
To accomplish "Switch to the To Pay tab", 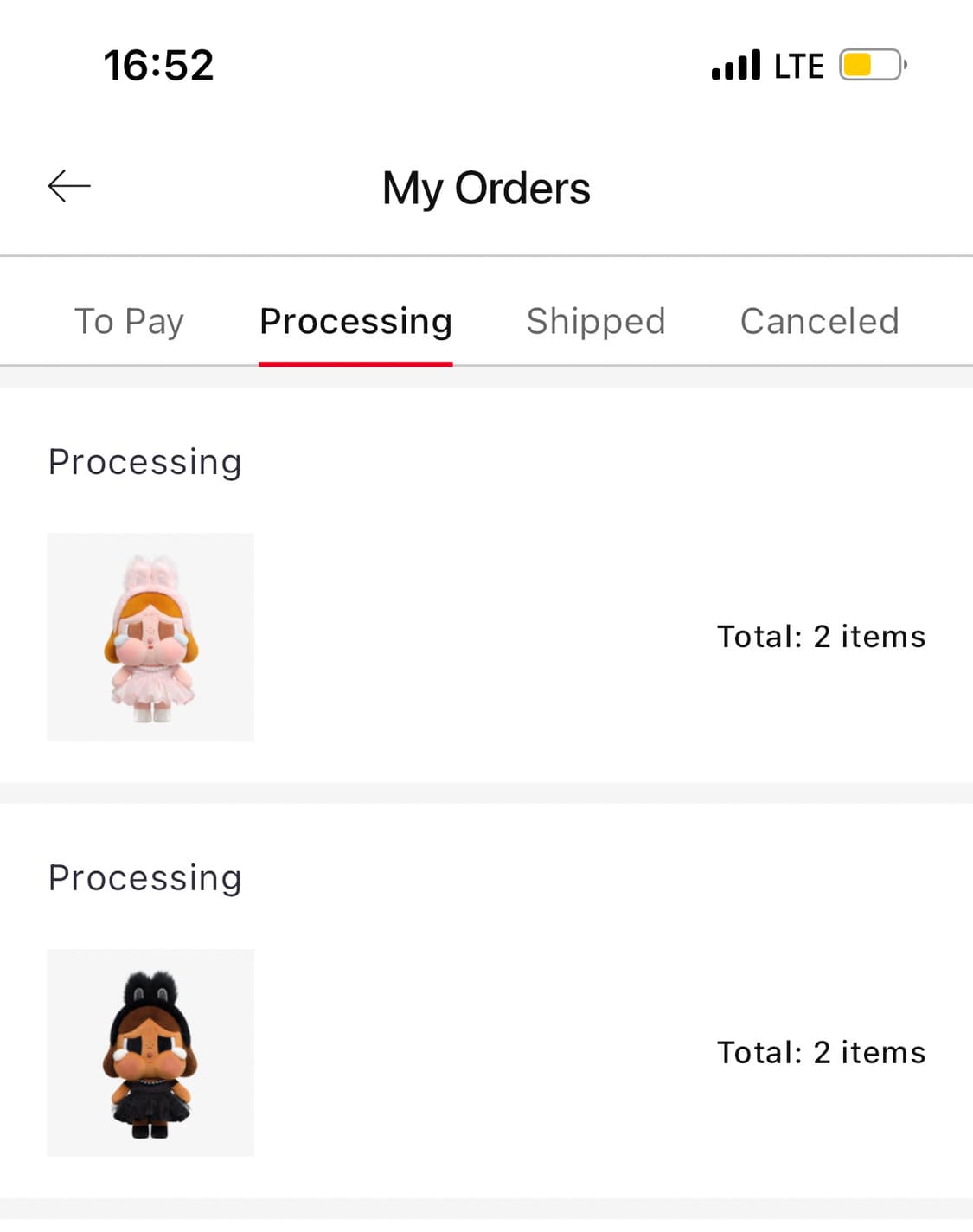I will coord(129,321).
